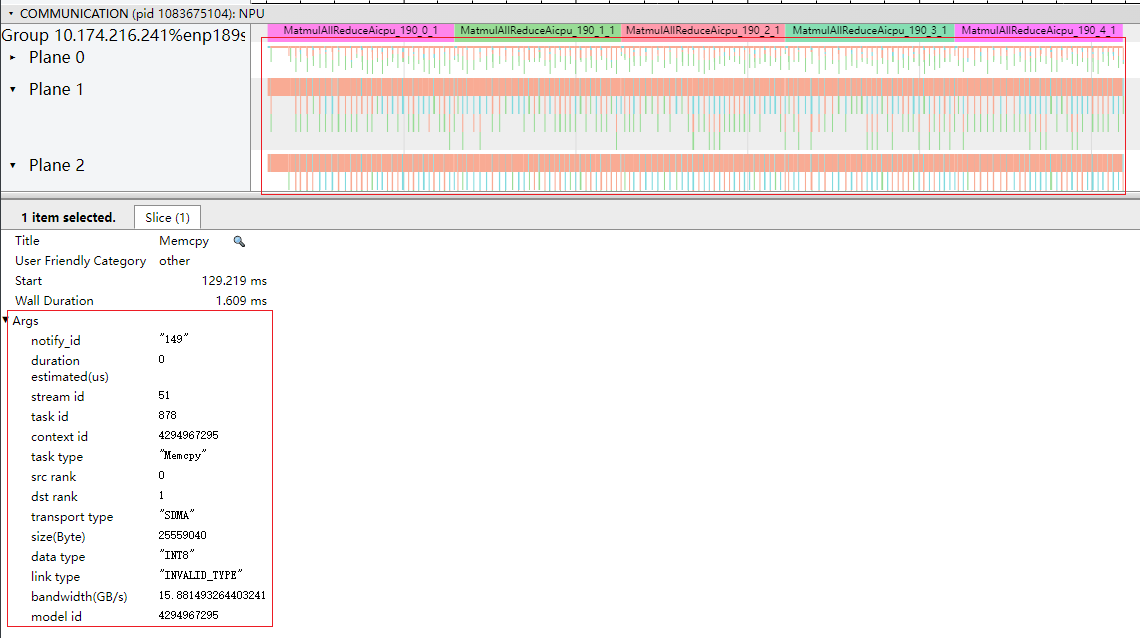Viewport: 1140px width, 638px height.
Task: Click the Plane 1 track label
Action: click(x=56, y=89)
